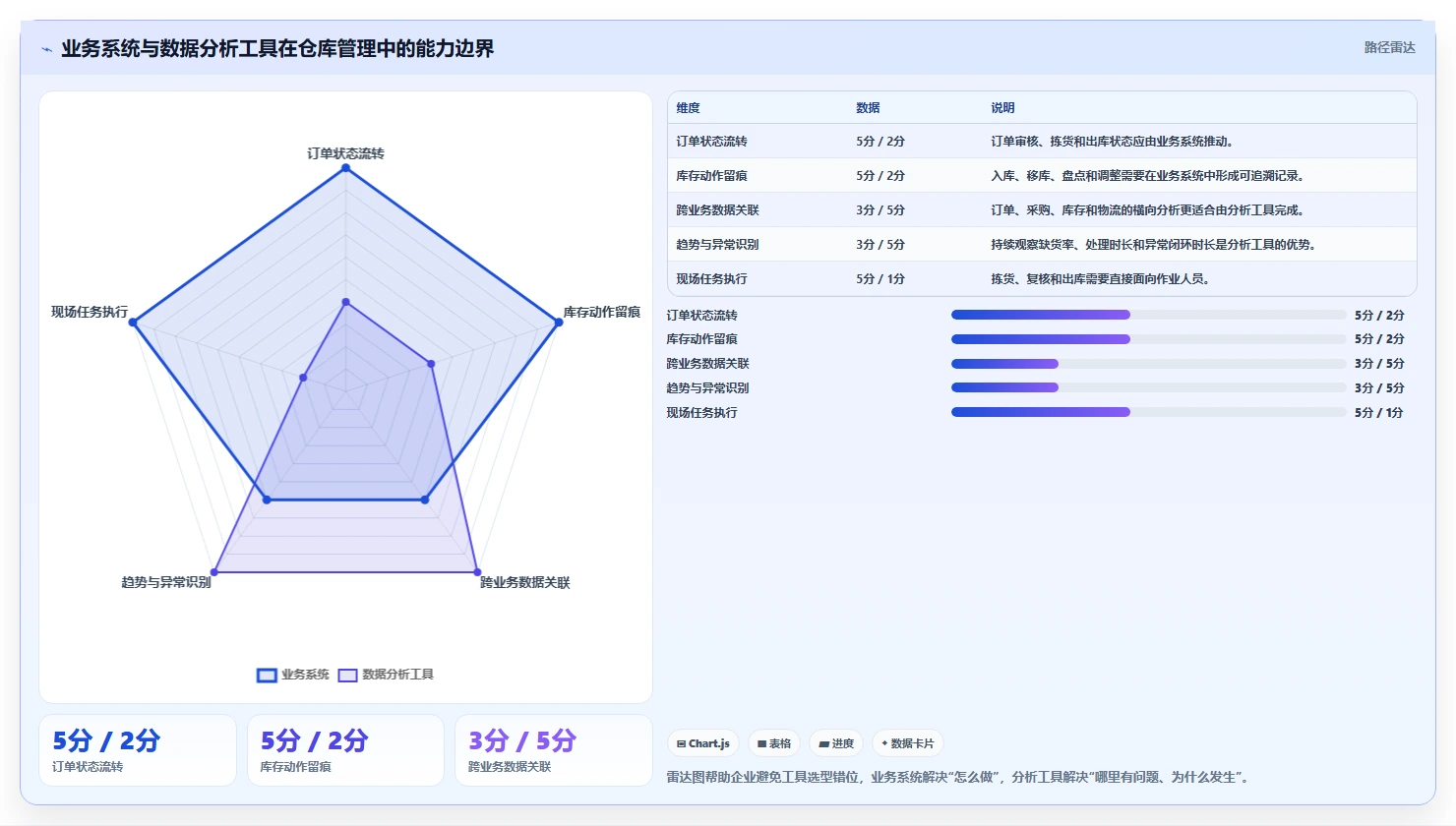The height and width of the screenshot is (826, 1456).
Task: Select the 表格 chip
Action: tap(774, 743)
